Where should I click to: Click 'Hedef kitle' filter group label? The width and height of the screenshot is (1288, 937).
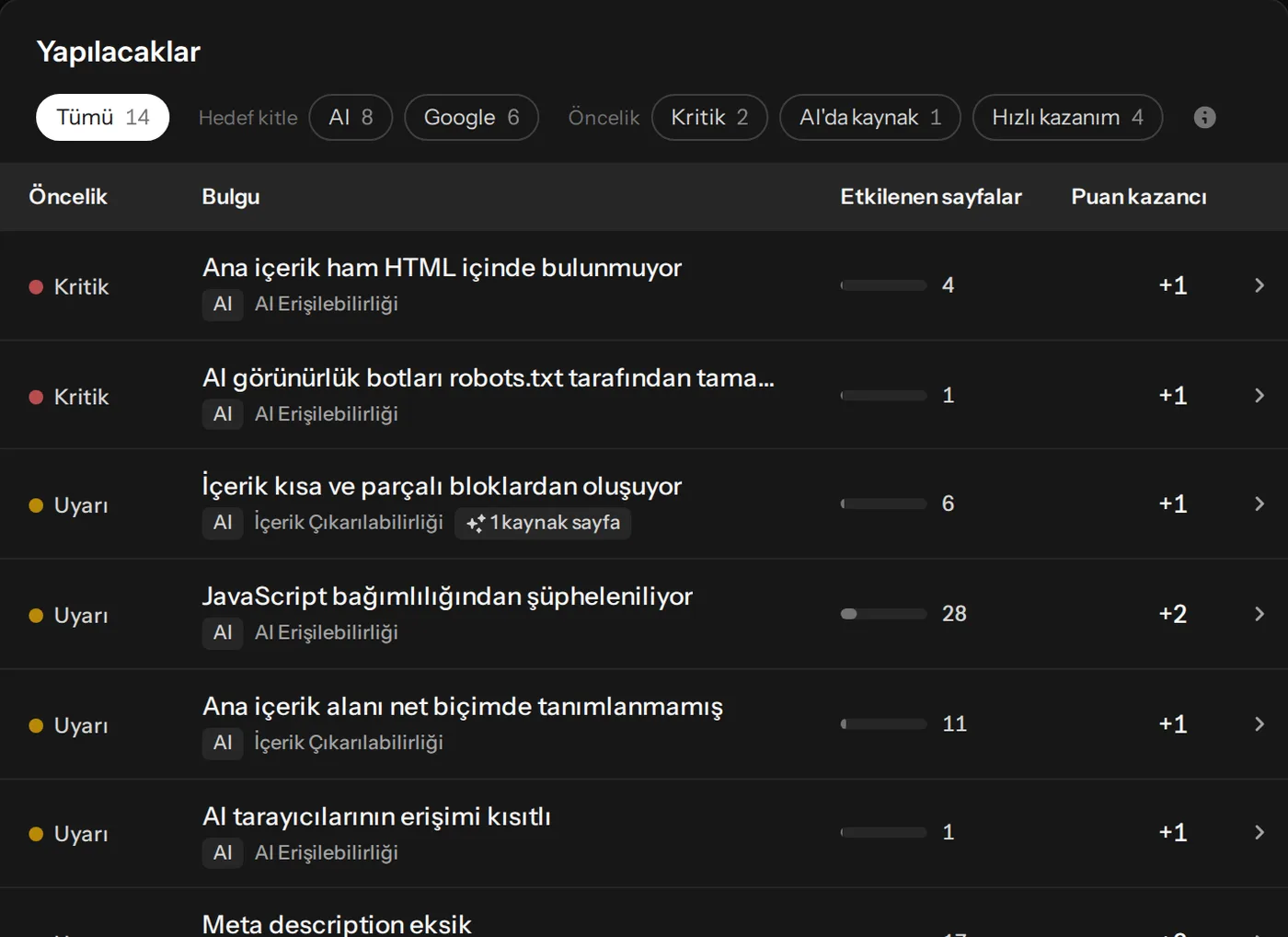[248, 118]
